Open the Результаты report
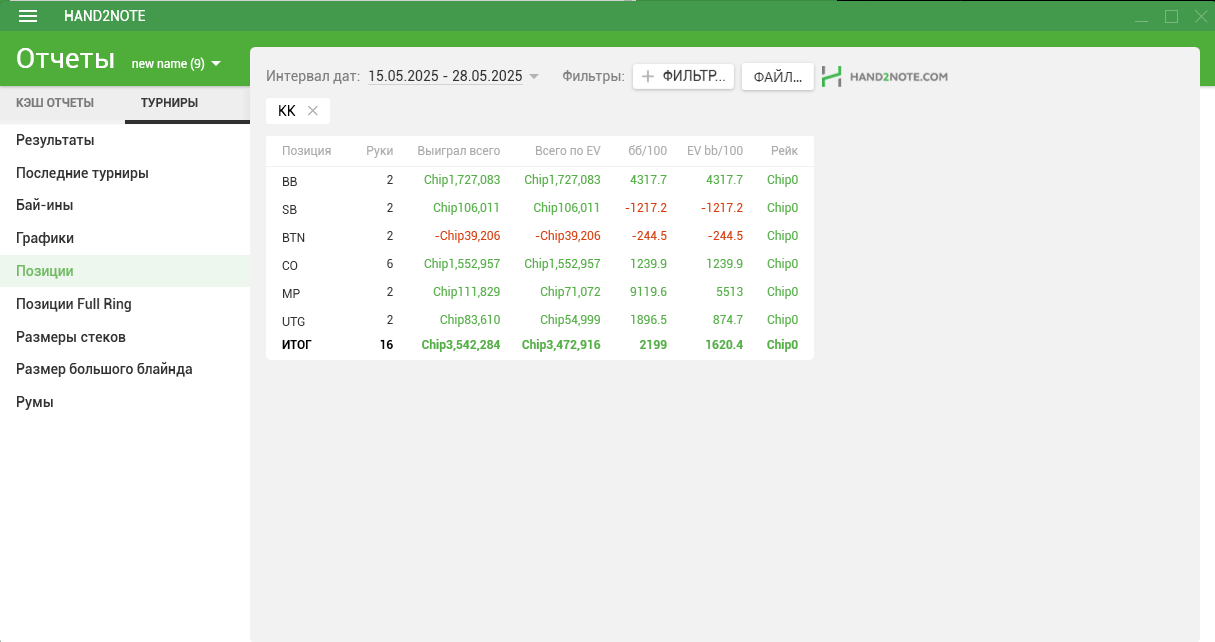The height and width of the screenshot is (642, 1215). (x=55, y=140)
